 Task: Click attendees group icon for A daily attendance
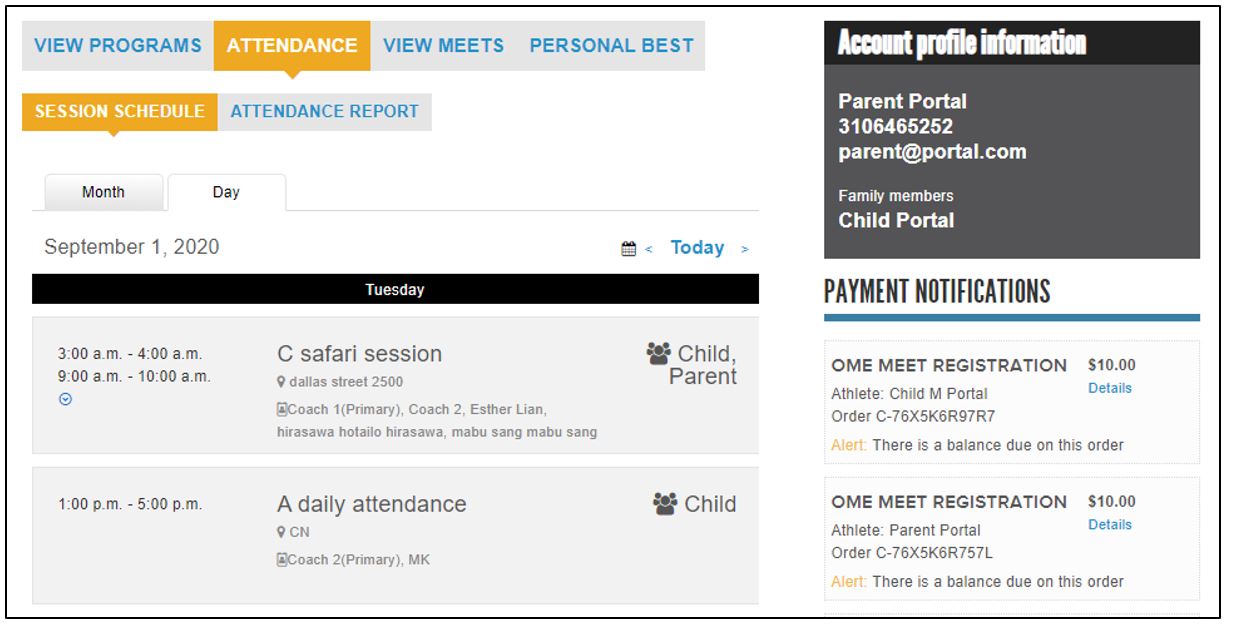click(x=665, y=503)
